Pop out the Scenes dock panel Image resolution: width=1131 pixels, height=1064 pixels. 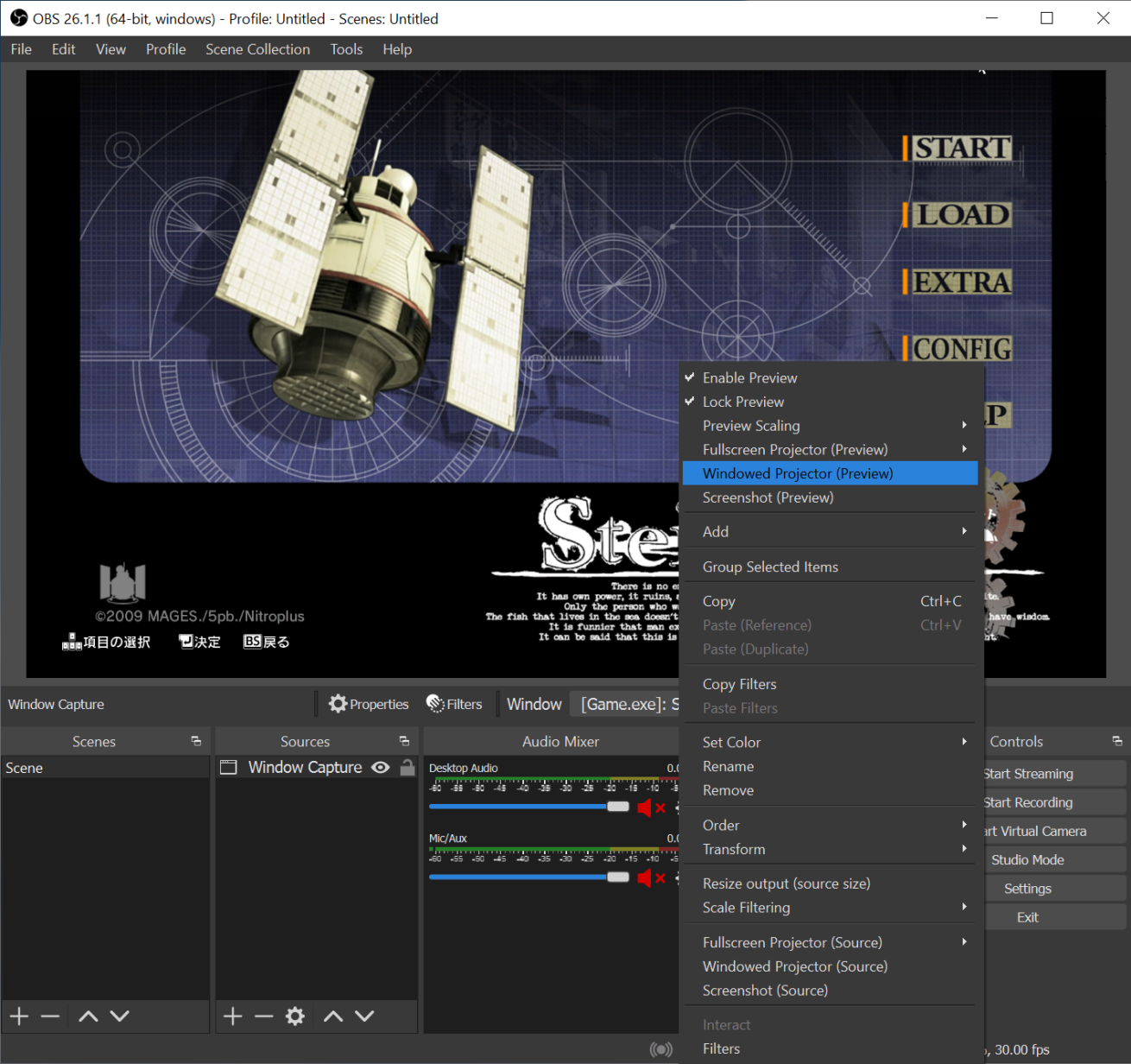tap(196, 741)
